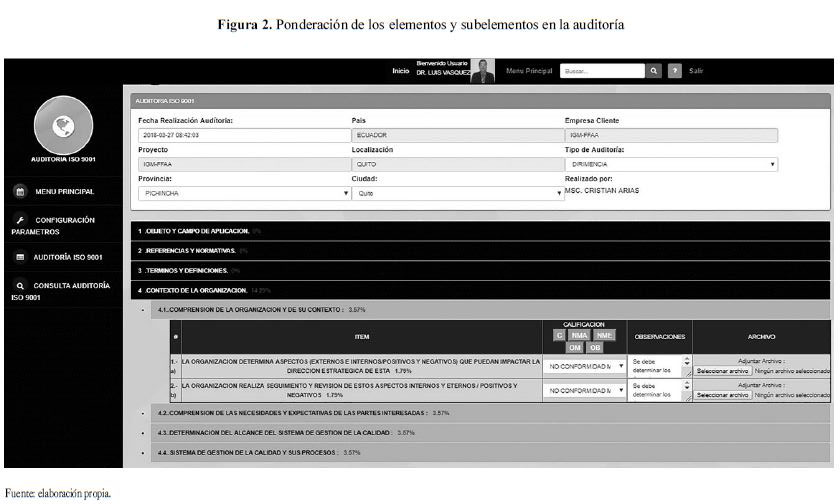Open the Ciudad dropdown showing Quito
The height and width of the screenshot is (504, 840).
457,193
